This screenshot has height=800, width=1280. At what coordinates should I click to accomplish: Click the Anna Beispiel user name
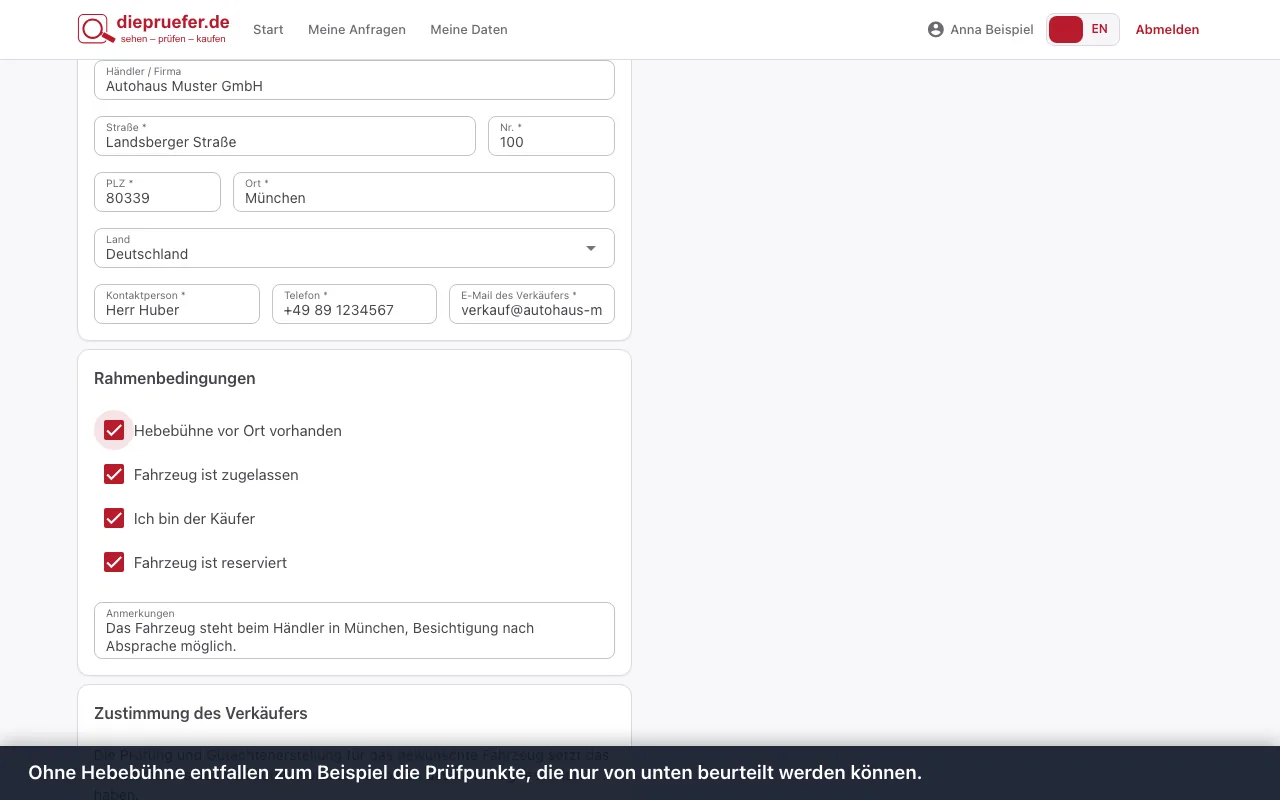click(992, 30)
